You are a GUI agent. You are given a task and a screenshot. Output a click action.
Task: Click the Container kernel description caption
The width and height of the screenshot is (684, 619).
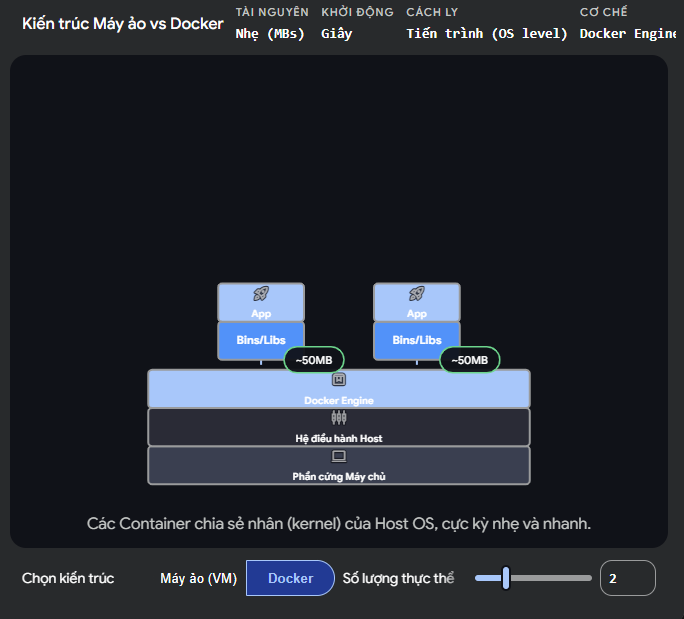coord(339,523)
